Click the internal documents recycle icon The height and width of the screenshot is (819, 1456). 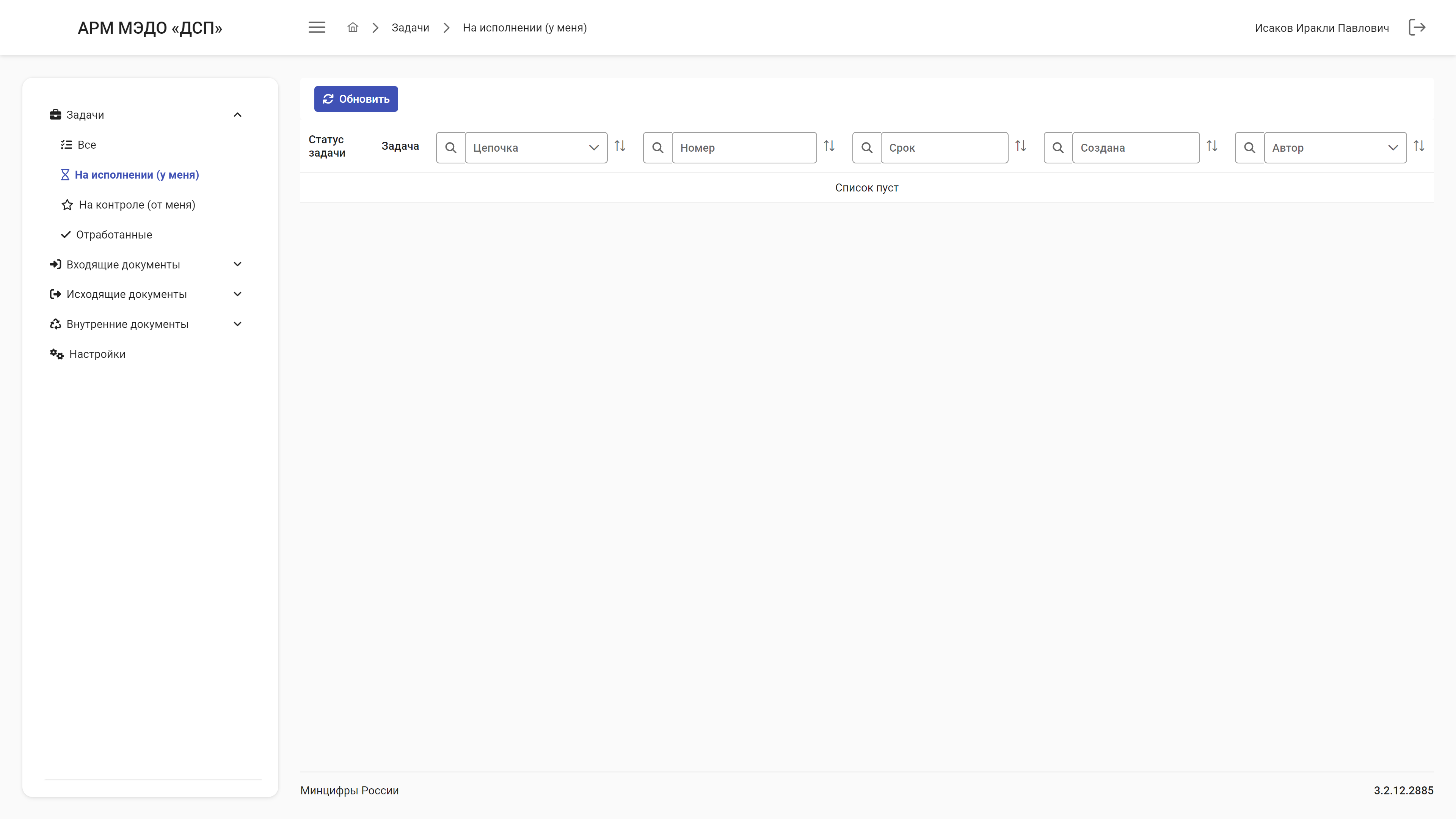click(x=55, y=324)
